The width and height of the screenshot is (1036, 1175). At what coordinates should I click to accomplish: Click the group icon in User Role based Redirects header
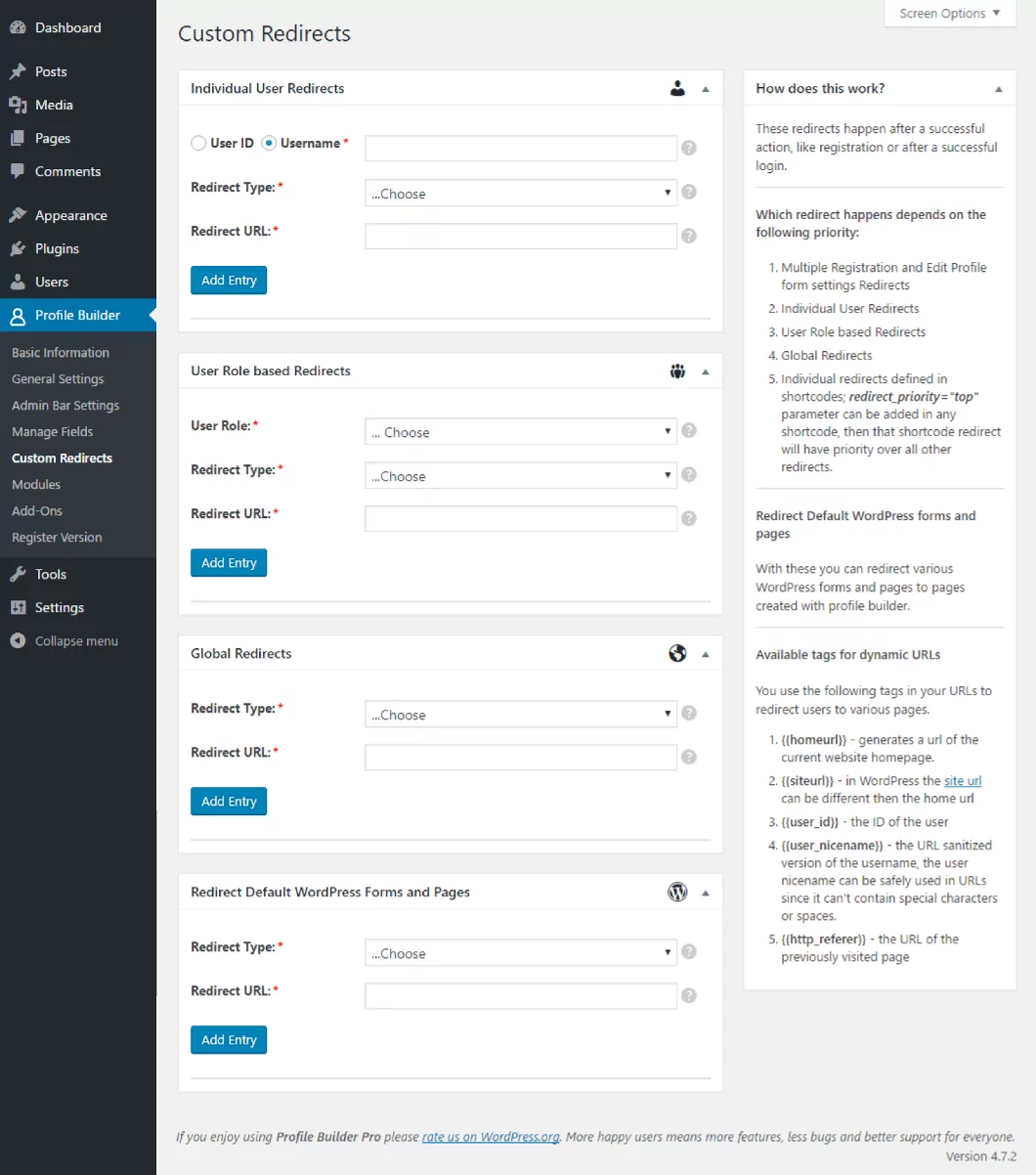point(677,370)
